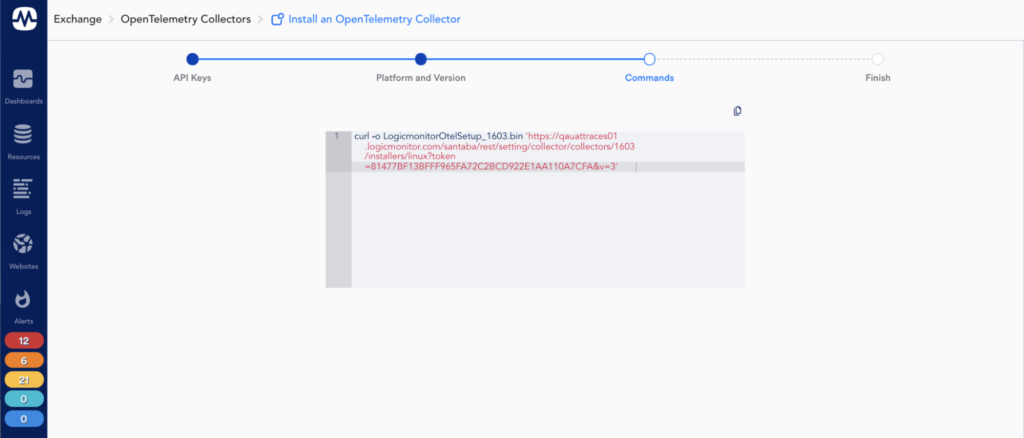Click the install collector icon in breadcrumb
The width and height of the screenshot is (1024, 438).
click(x=278, y=20)
